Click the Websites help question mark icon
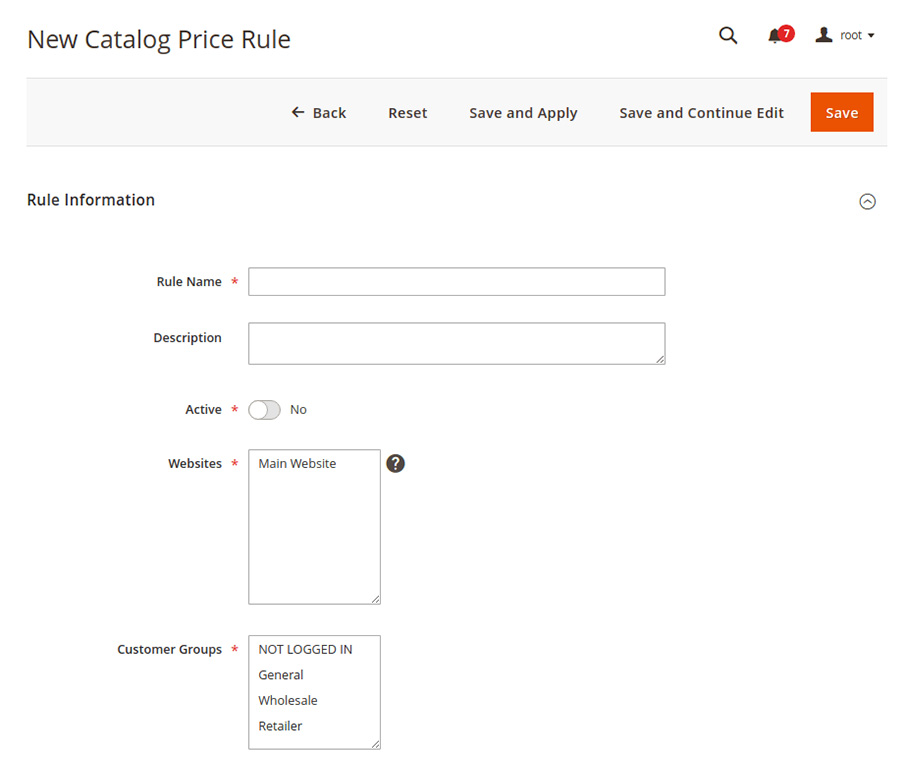Screen dimensions: 905x757 395,463
